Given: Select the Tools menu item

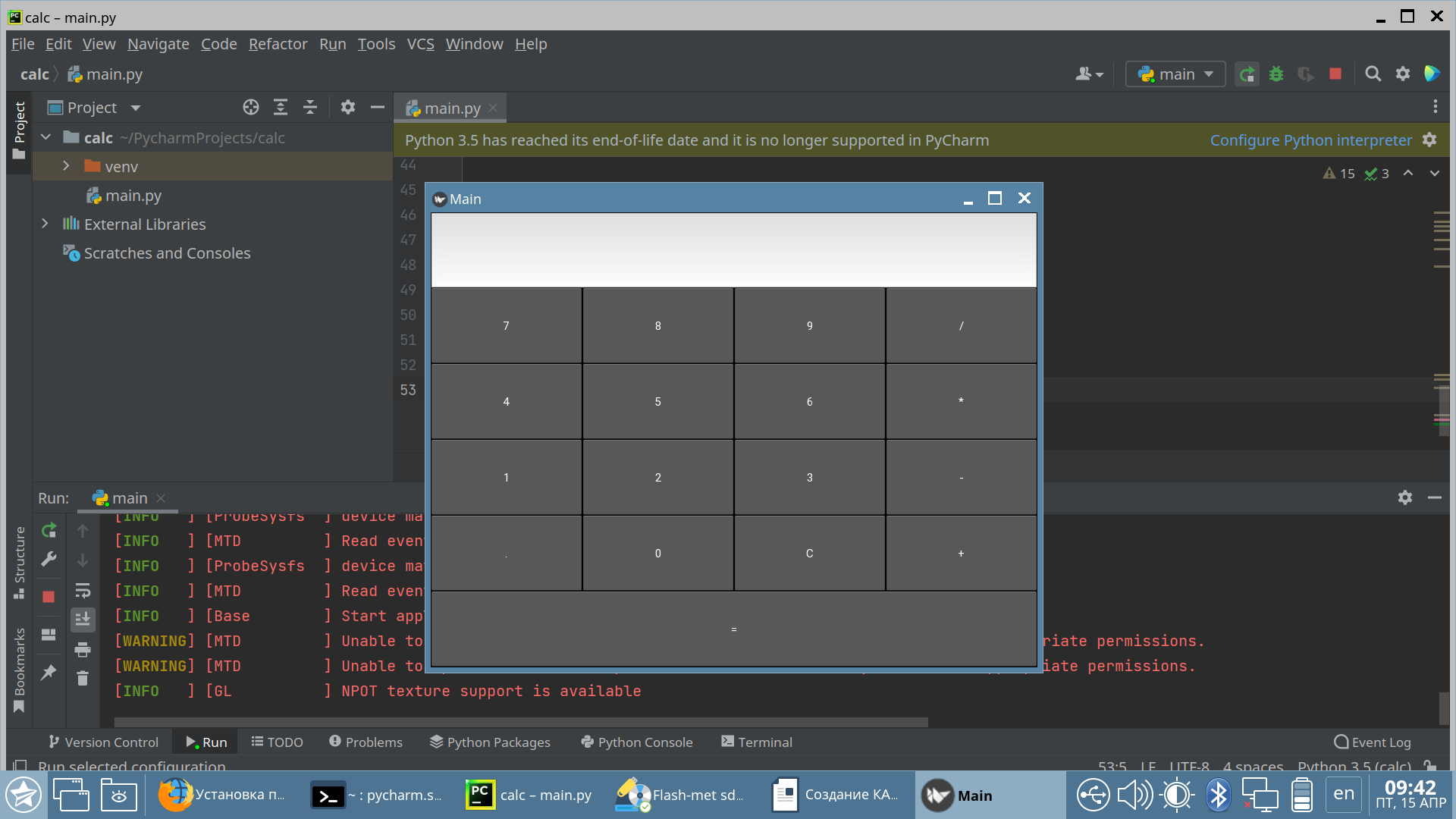Looking at the screenshot, I should point(375,43).
